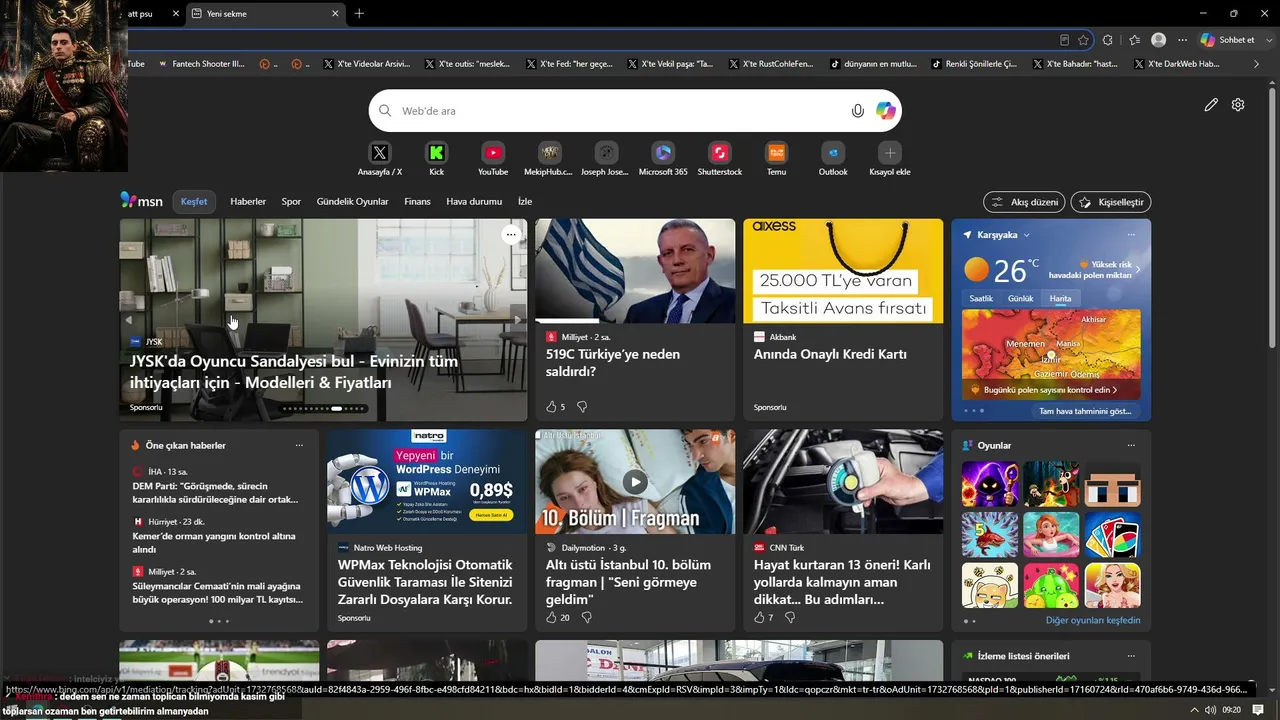Close the Yeni sekme tab
The image size is (1280, 720).
[333, 13]
